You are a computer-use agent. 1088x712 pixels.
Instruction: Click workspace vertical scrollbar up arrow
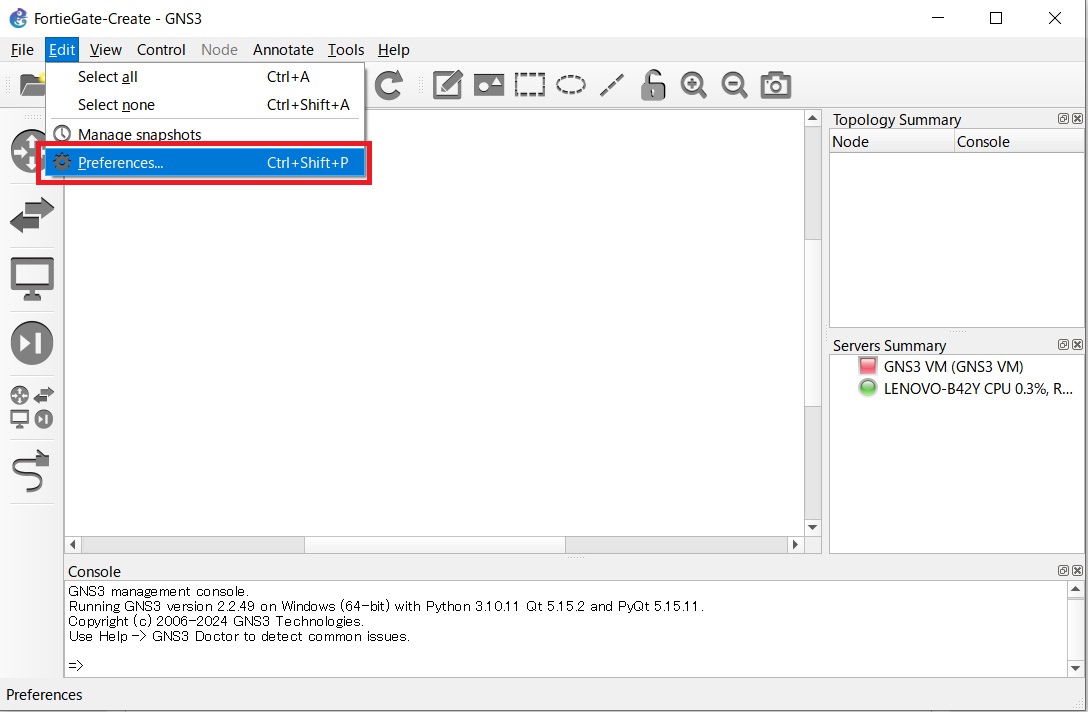click(x=813, y=119)
